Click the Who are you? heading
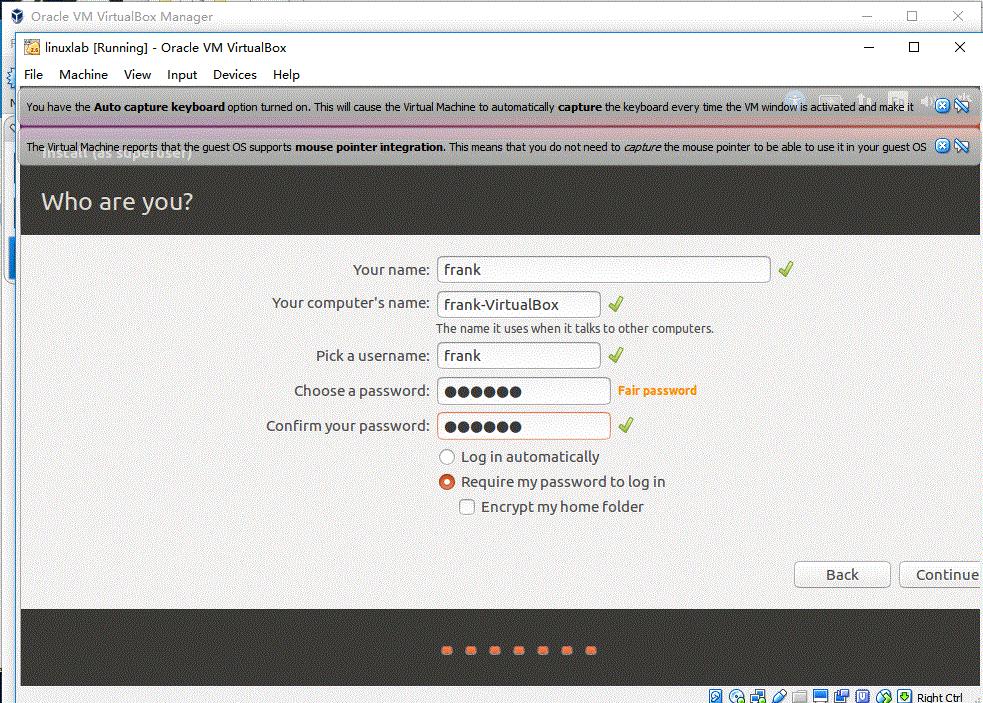 tap(117, 202)
